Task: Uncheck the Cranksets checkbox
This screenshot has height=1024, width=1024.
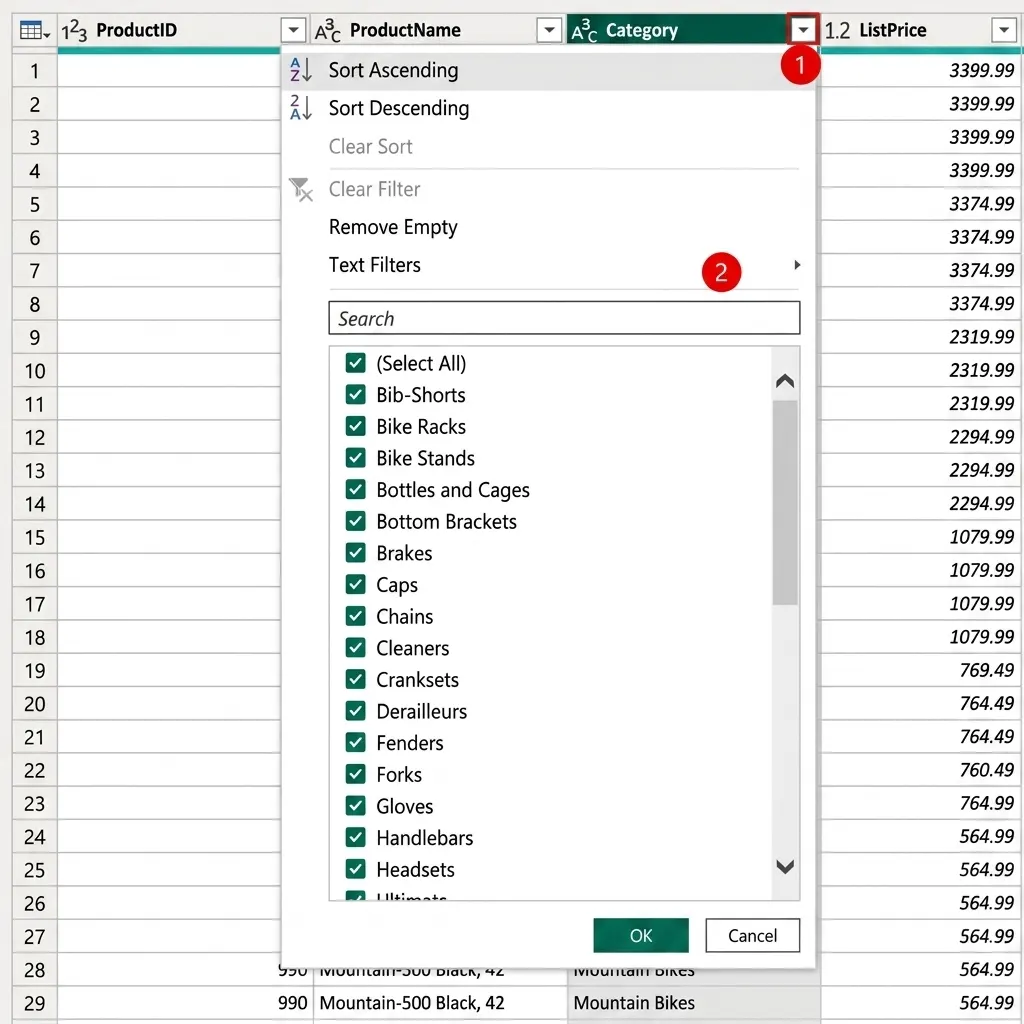Action: 356,679
